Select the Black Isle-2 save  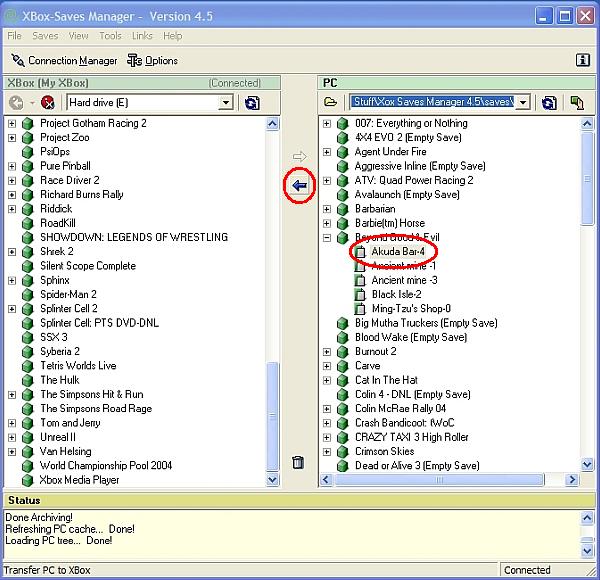point(396,294)
